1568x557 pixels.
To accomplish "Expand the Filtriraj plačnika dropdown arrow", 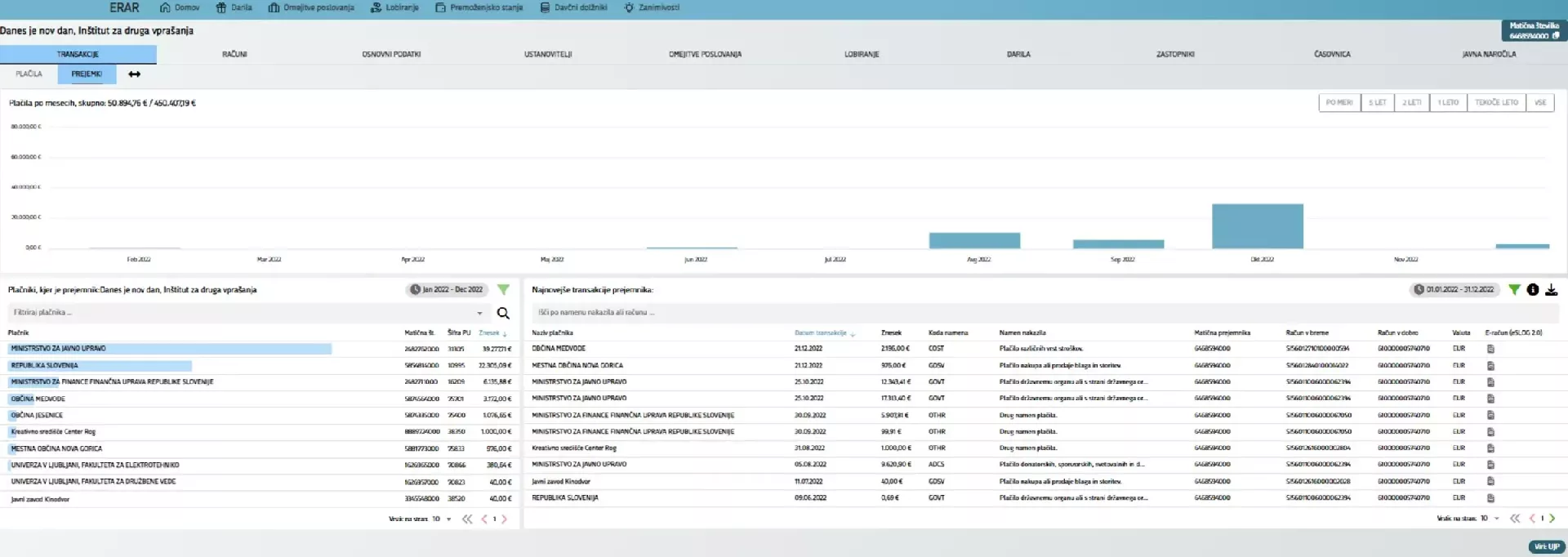I will click(479, 313).
